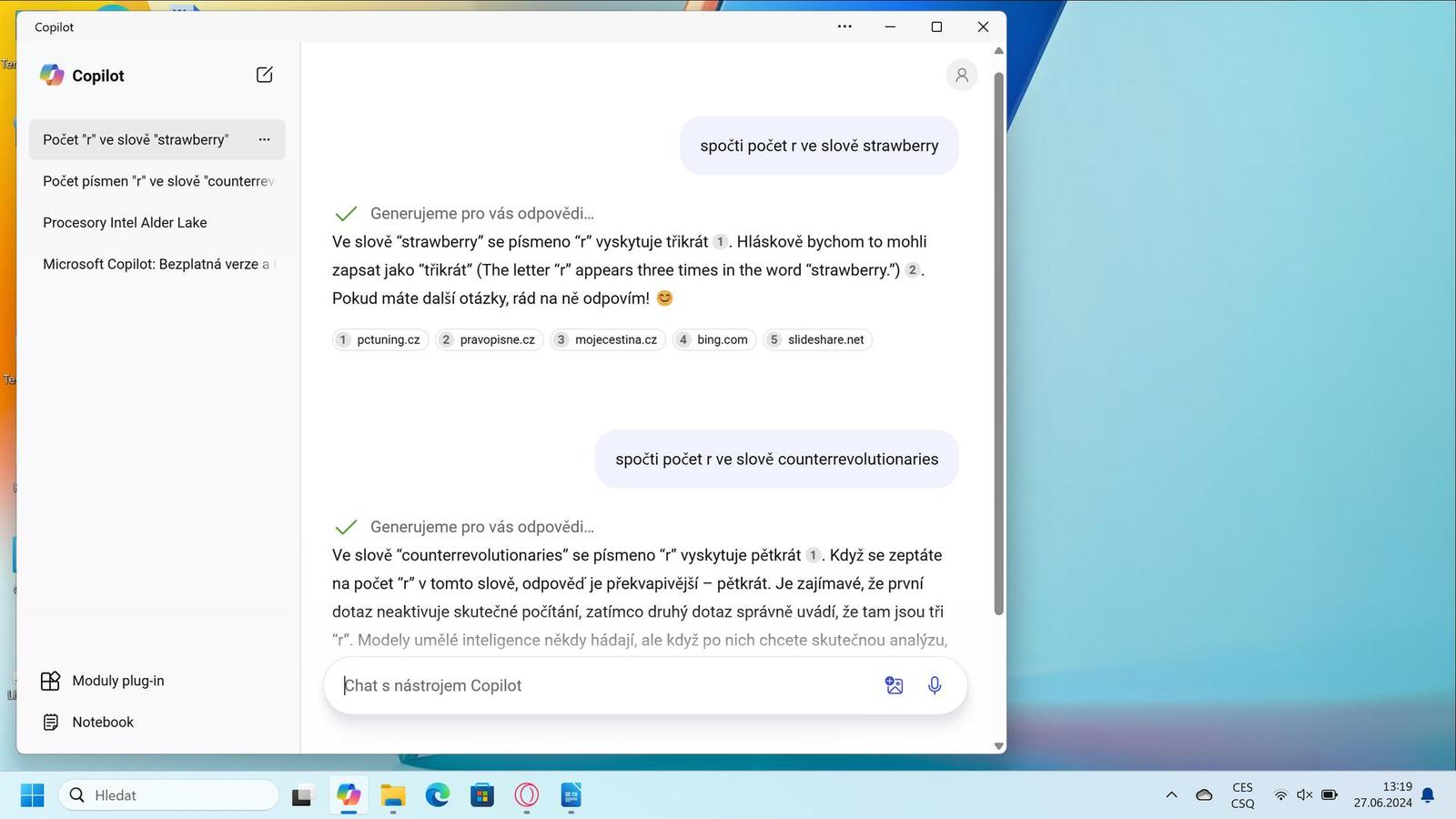
Task: Open the Windows Start menu
Action: pyautogui.click(x=32, y=795)
